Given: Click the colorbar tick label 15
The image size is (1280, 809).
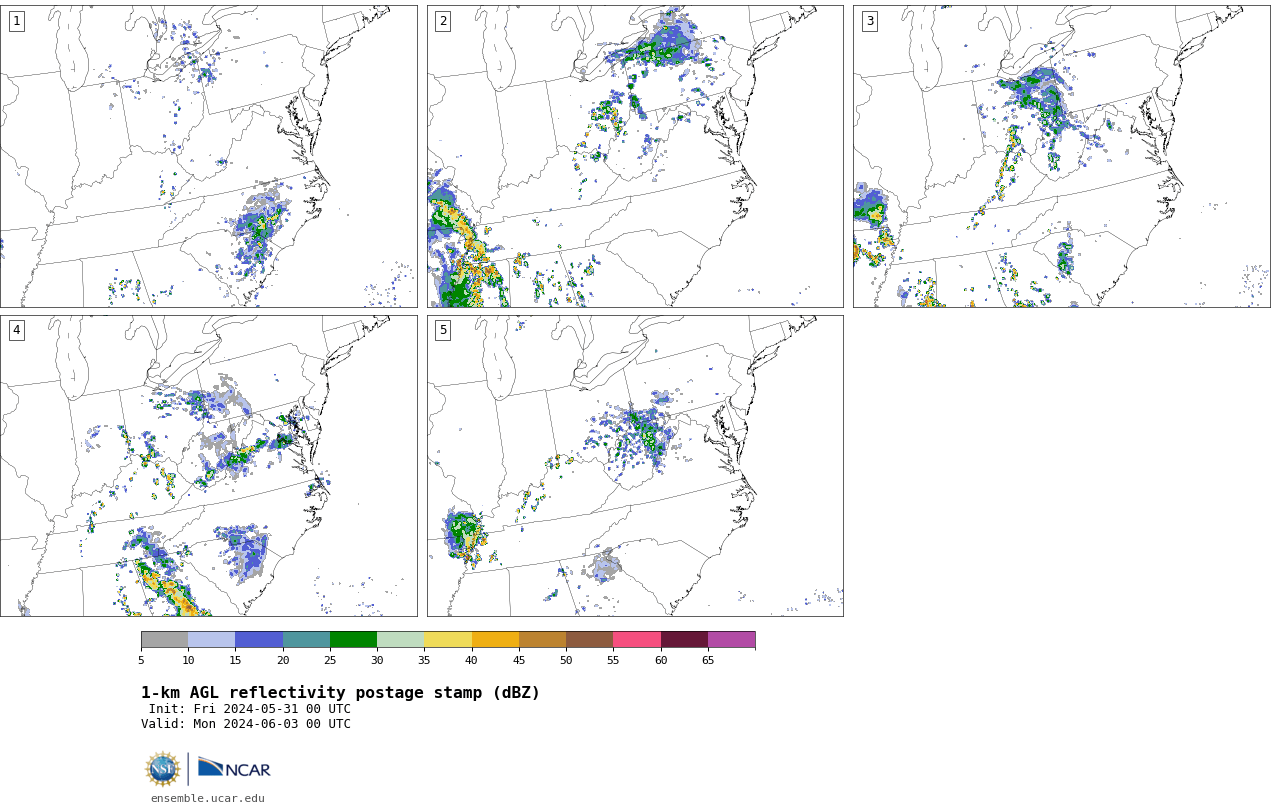Looking at the screenshot, I should (x=235, y=660).
